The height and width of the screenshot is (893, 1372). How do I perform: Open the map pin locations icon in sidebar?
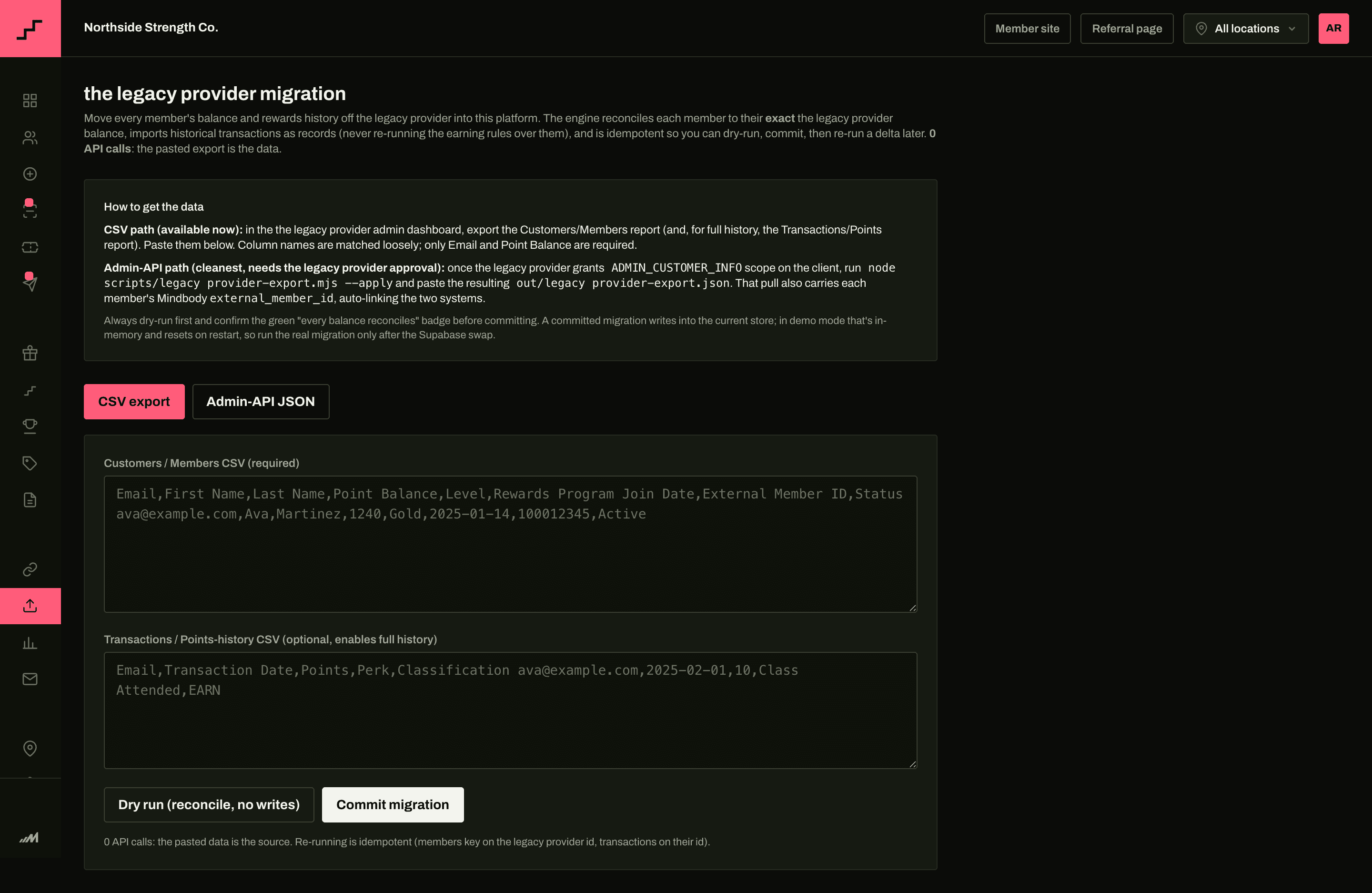pyautogui.click(x=30, y=748)
